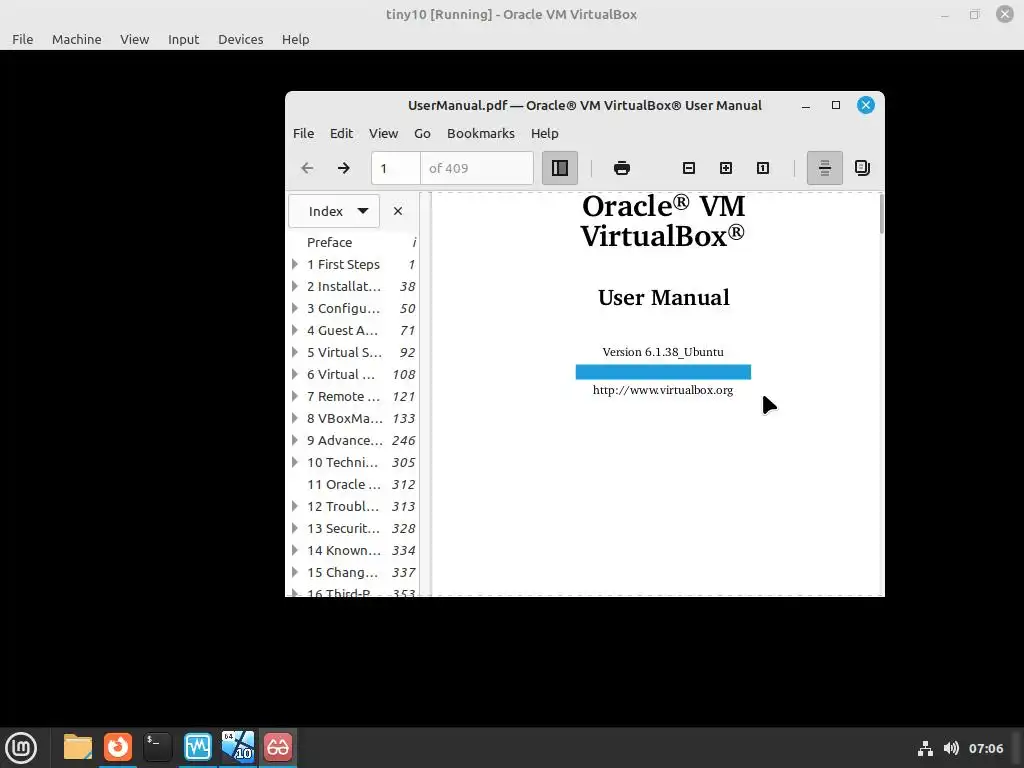Zoom out with the minus icon
1024x768 pixels.
click(688, 168)
